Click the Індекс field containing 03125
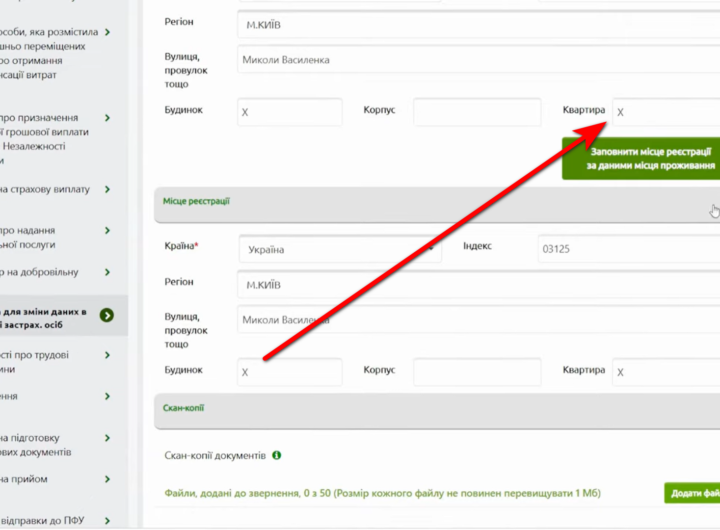 (626, 248)
